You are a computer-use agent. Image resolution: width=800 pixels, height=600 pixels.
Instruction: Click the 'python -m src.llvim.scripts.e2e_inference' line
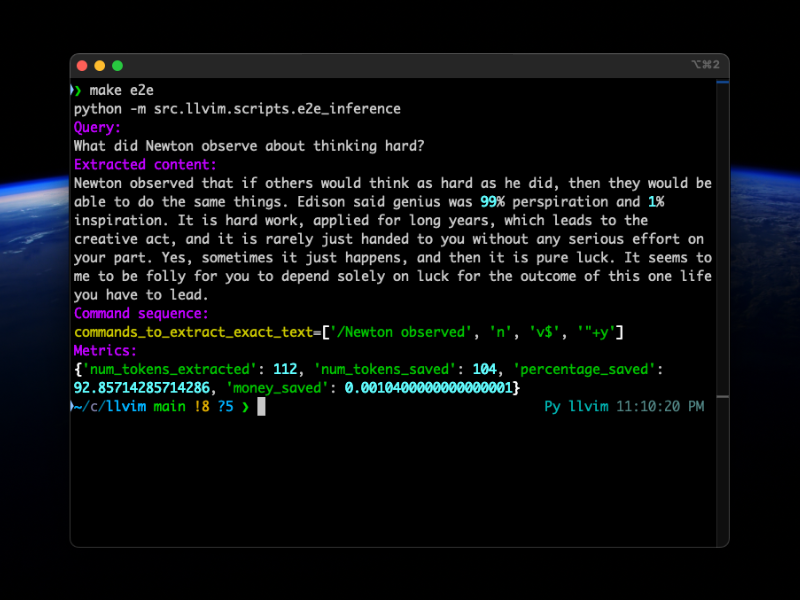(237, 108)
